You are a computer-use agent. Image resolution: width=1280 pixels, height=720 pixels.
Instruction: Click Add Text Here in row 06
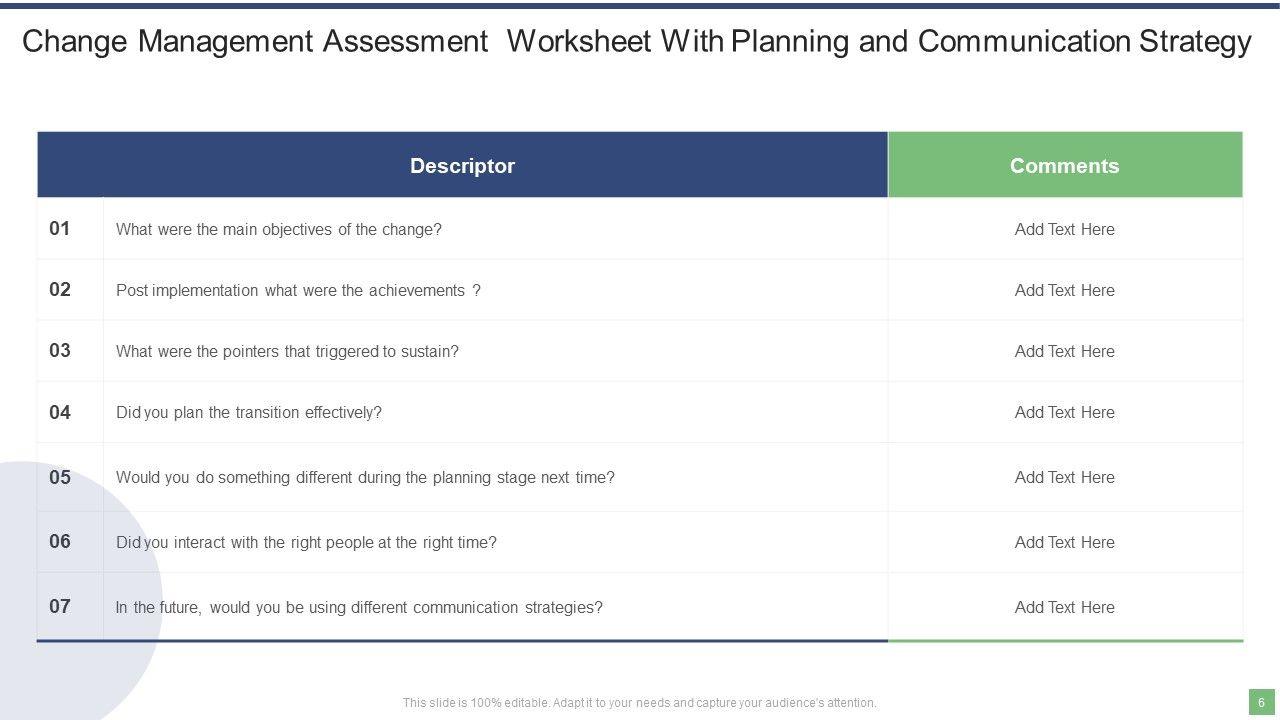click(1064, 542)
